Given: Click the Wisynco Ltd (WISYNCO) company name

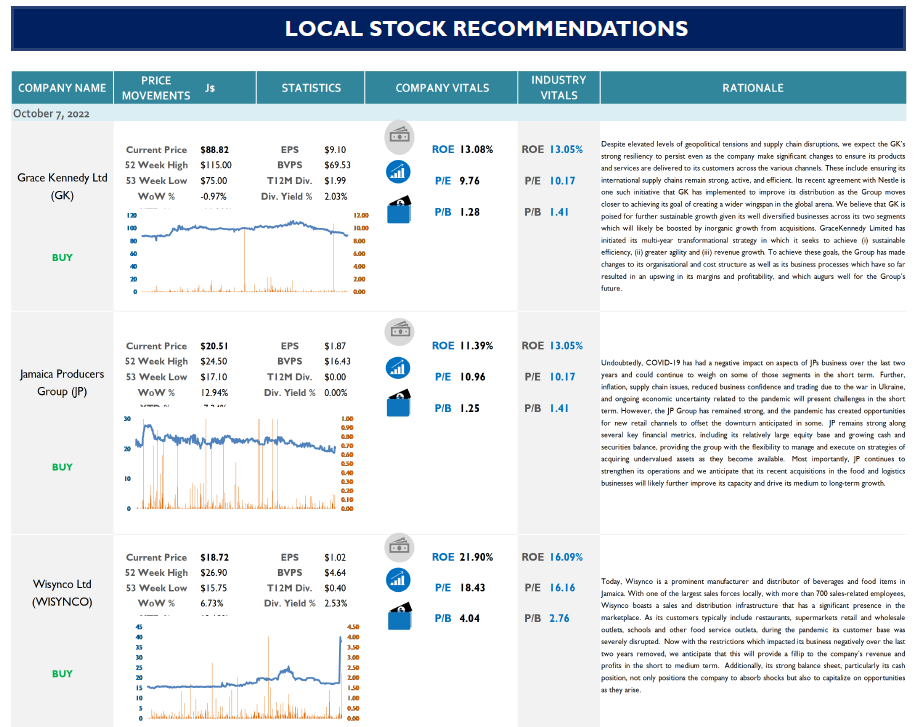Looking at the screenshot, I should tap(62, 593).
